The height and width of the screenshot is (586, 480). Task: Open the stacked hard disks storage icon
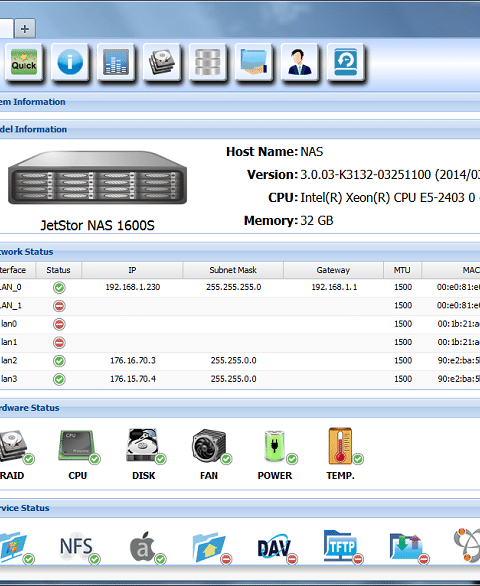[x=162, y=62]
